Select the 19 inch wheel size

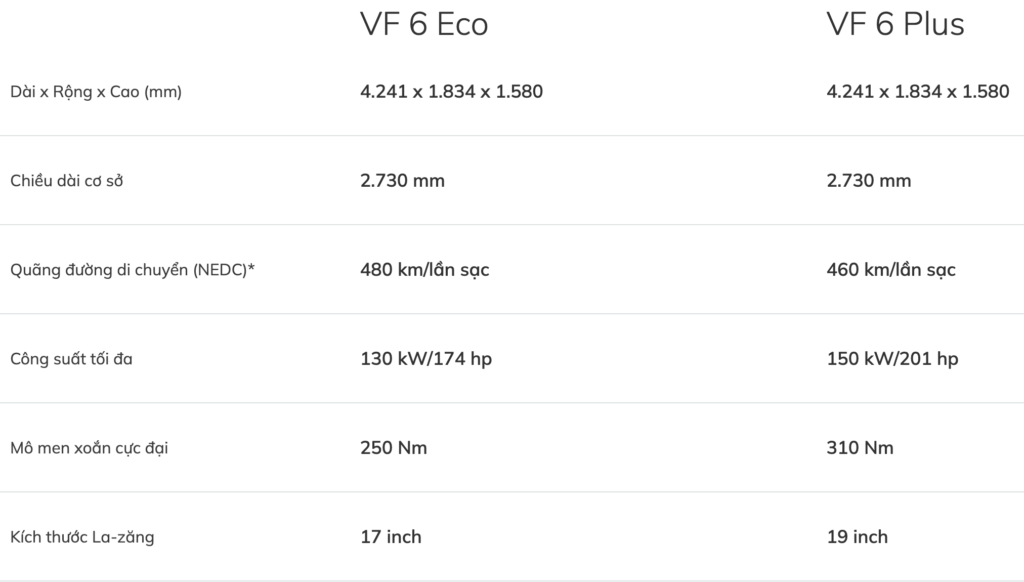857,537
